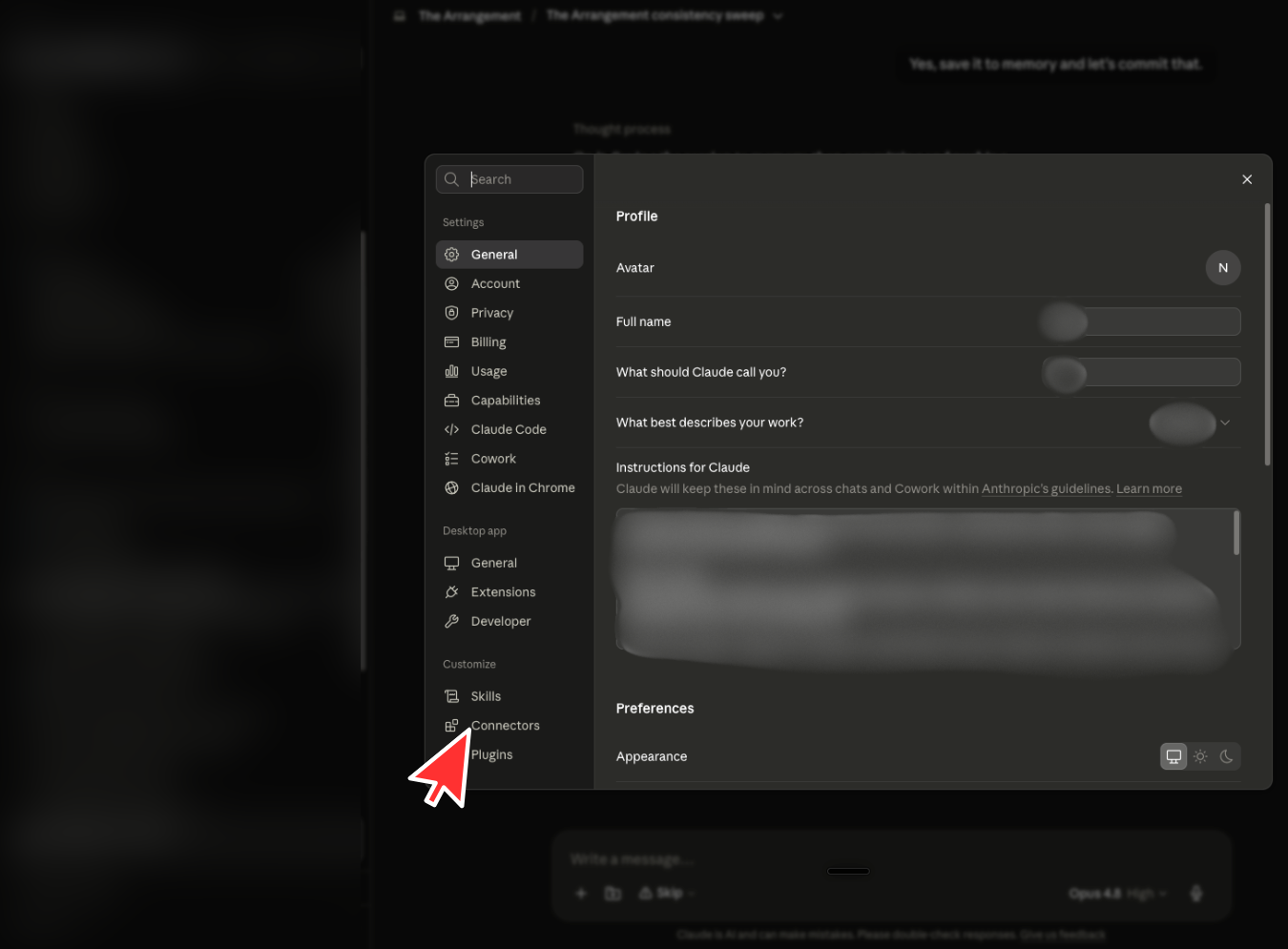Screen dimensions: 1288x949
Task: Click the Full name text field
Action: [x=1142, y=321]
